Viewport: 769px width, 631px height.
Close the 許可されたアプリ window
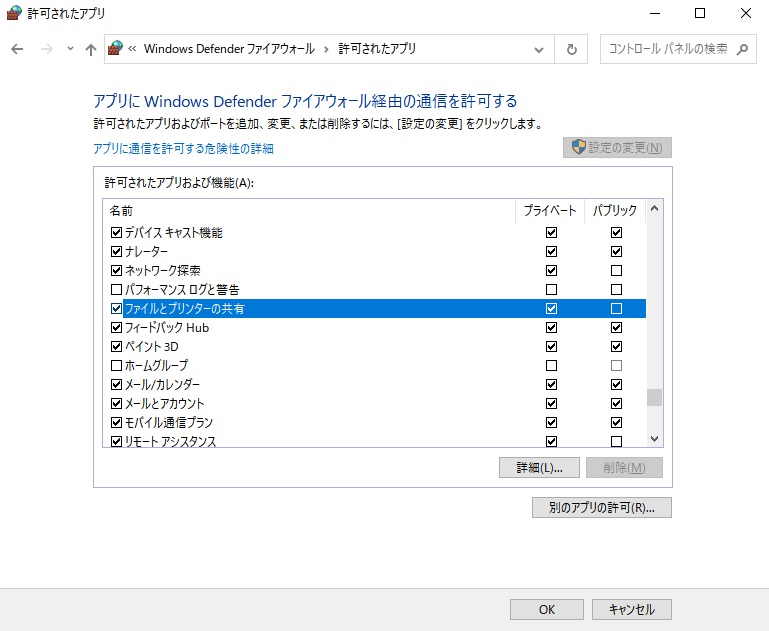[745, 13]
